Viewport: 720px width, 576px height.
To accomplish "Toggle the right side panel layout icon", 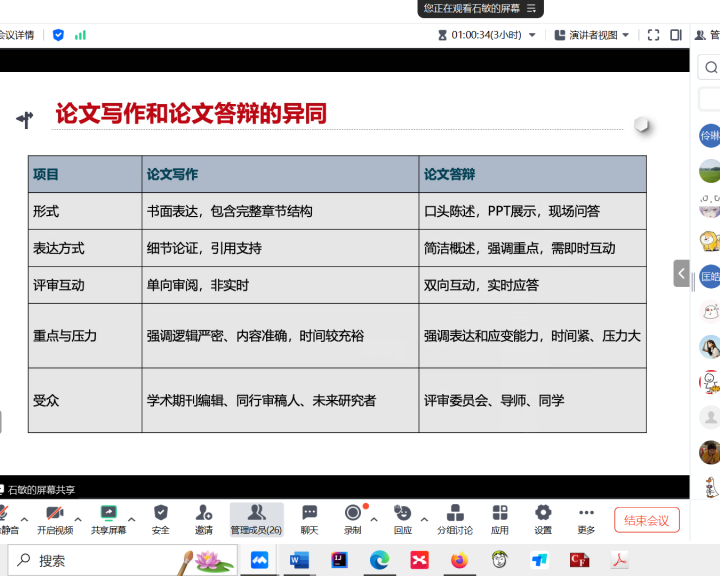I will click(676, 35).
